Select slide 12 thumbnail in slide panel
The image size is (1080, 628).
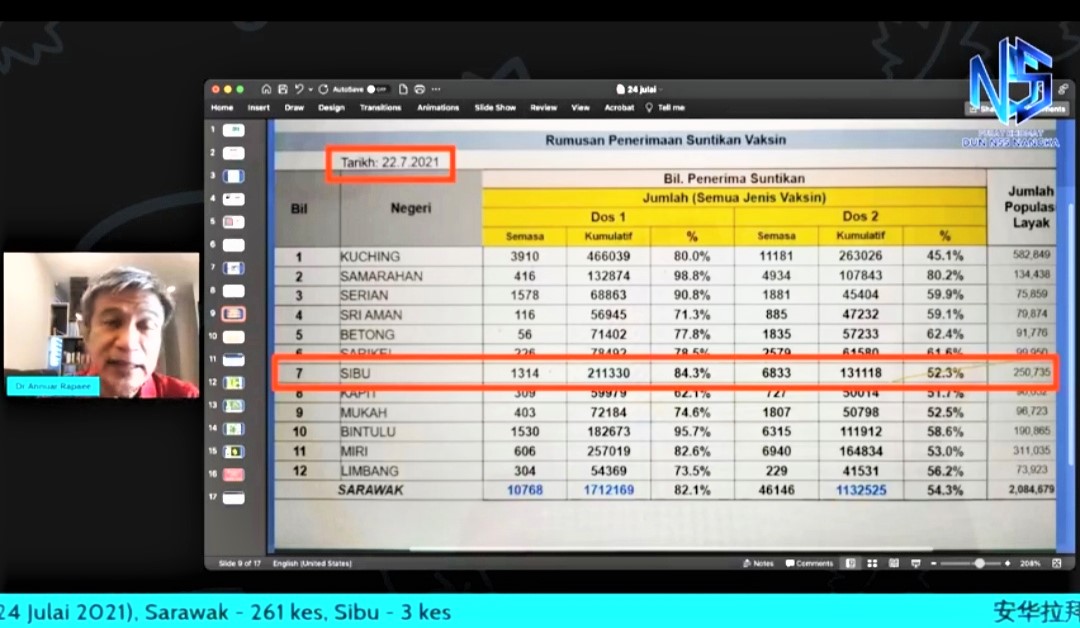(233, 383)
